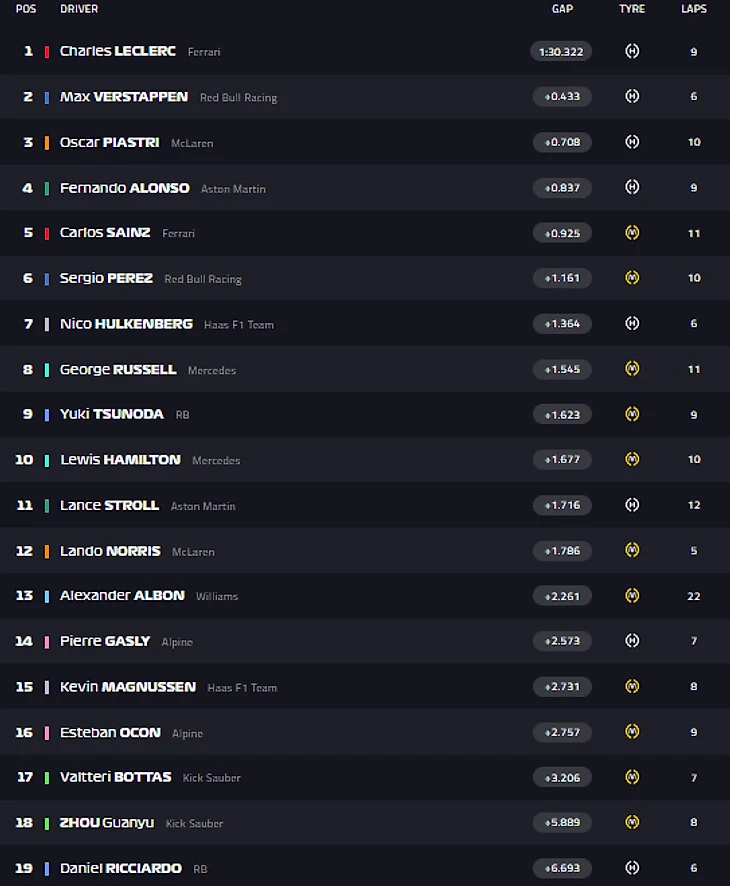Select Oscar Piastri's driver name
This screenshot has height=886, width=730.
tap(109, 142)
